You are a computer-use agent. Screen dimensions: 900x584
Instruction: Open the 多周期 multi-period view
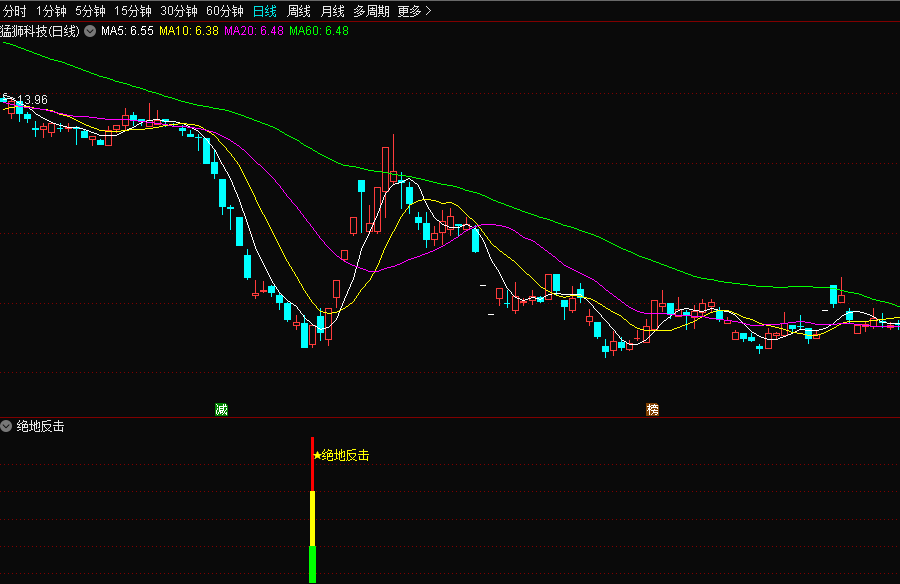click(x=371, y=11)
